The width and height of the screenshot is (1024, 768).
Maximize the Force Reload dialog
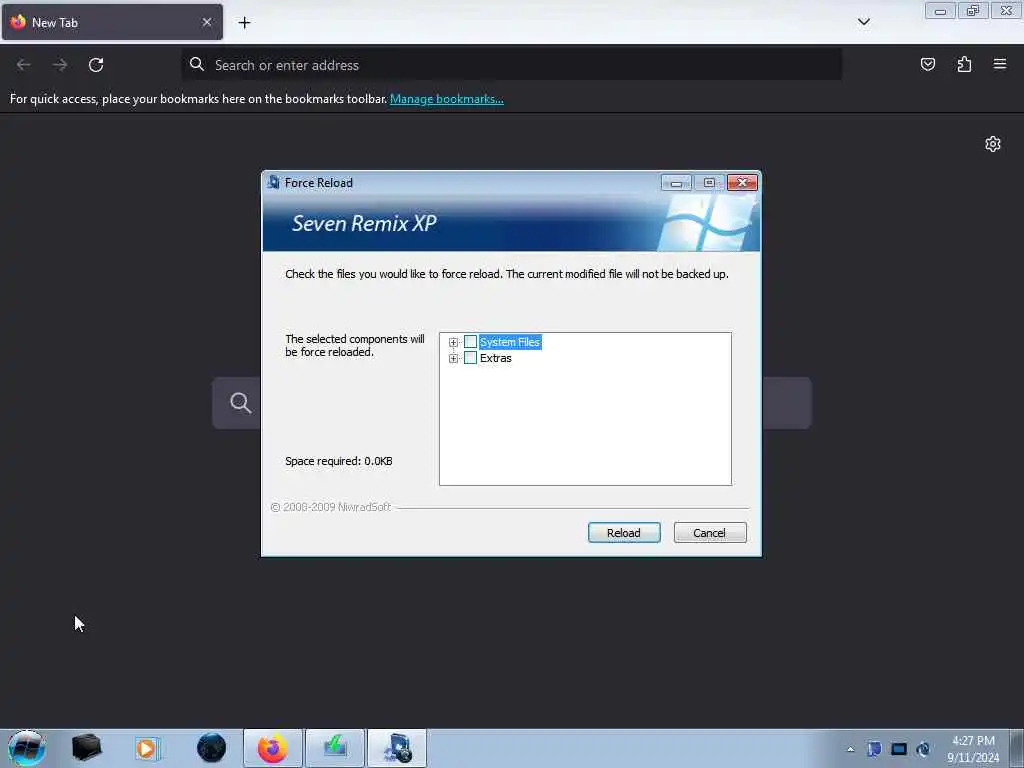[709, 183]
